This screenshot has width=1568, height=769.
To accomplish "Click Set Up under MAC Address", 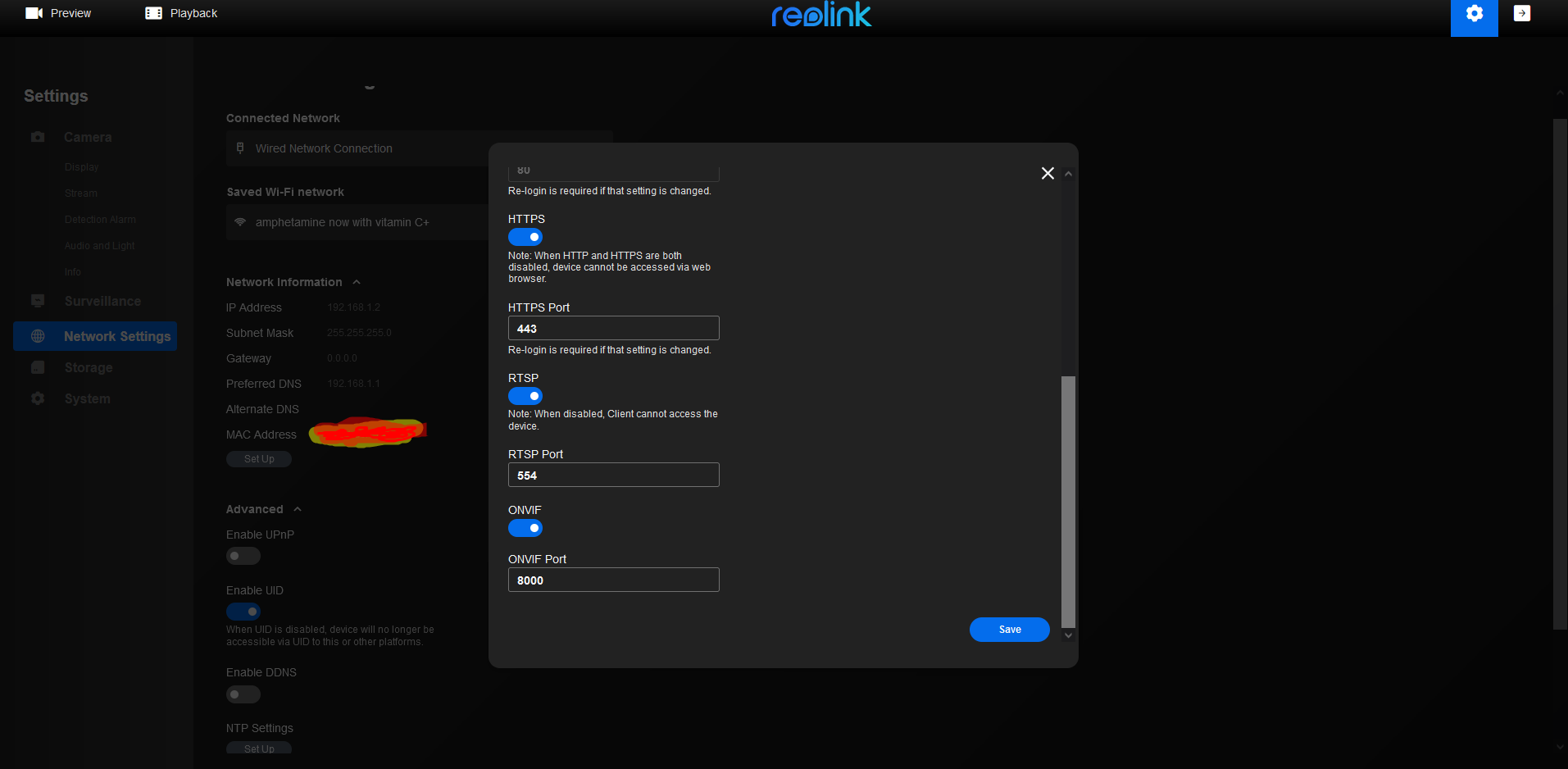I will tap(258, 458).
